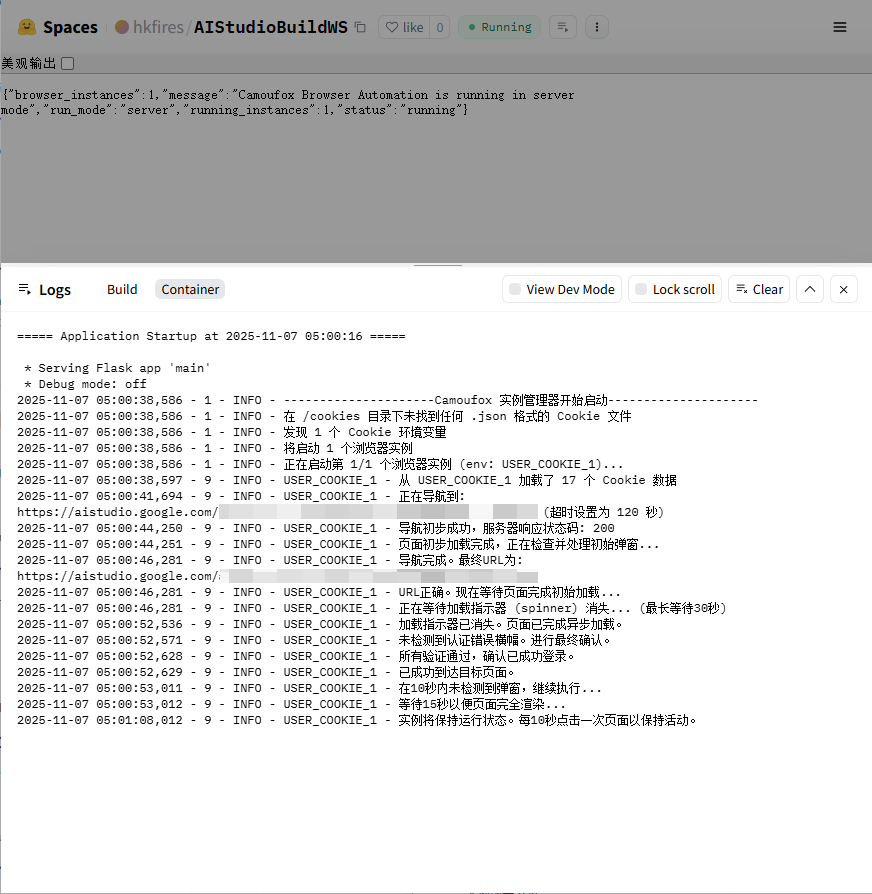Open the hamburger navigation menu

(840, 27)
